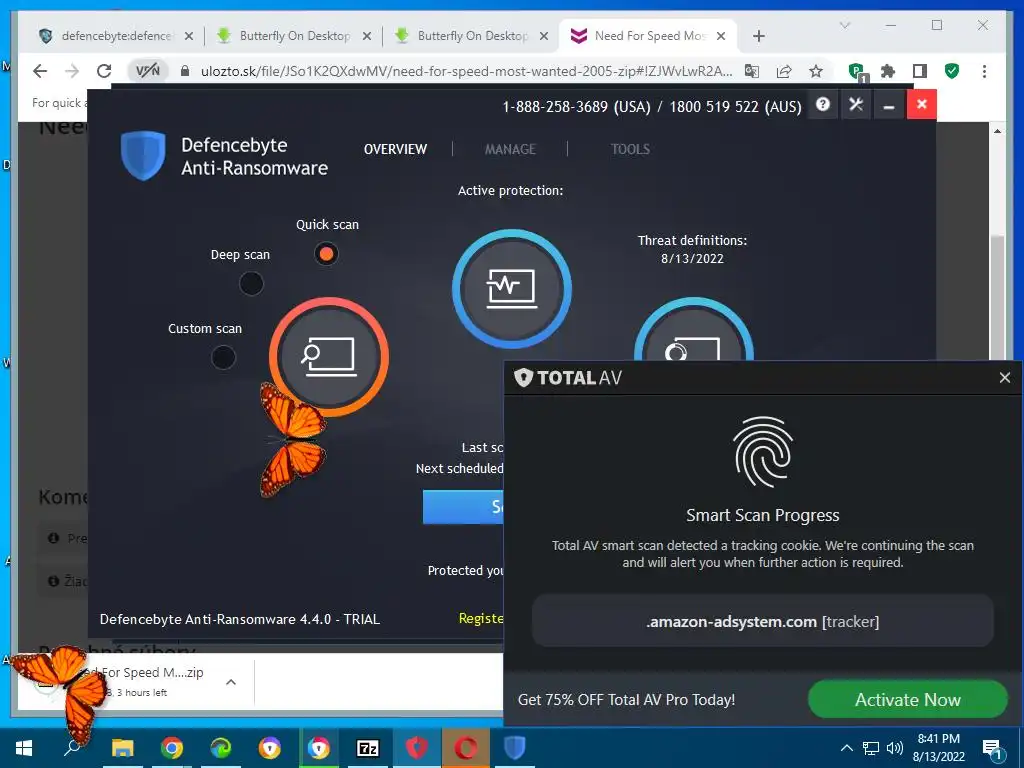This screenshot has height=768, width=1024.
Task: Toggle the browser side panel icon
Action: [920, 71]
